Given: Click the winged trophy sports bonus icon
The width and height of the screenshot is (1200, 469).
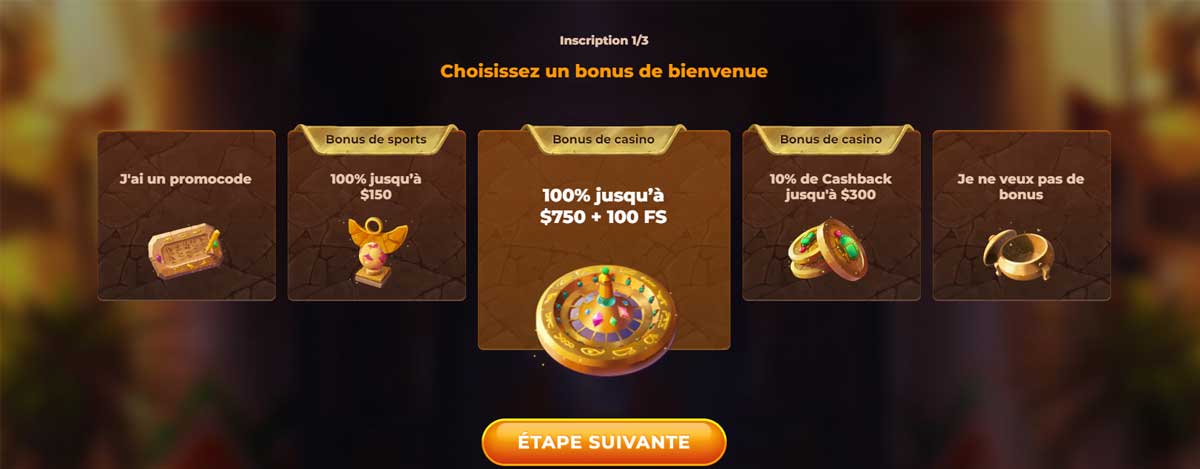Looking at the screenshot, I should coord(376,251).
